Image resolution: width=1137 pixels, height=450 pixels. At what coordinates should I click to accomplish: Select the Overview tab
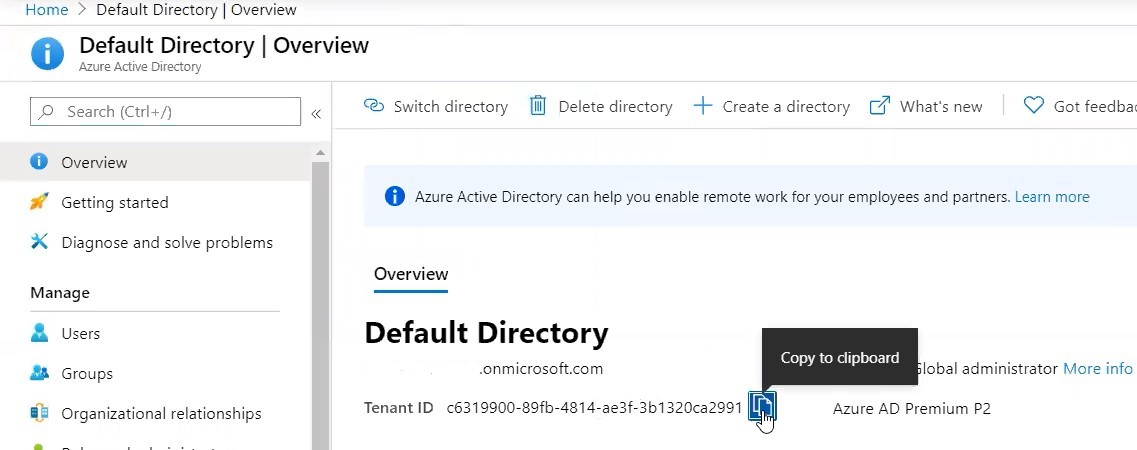411,274
